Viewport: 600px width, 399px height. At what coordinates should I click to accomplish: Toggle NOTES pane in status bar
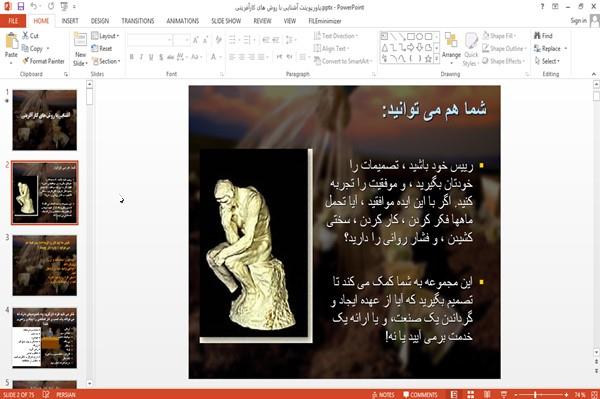383,394
